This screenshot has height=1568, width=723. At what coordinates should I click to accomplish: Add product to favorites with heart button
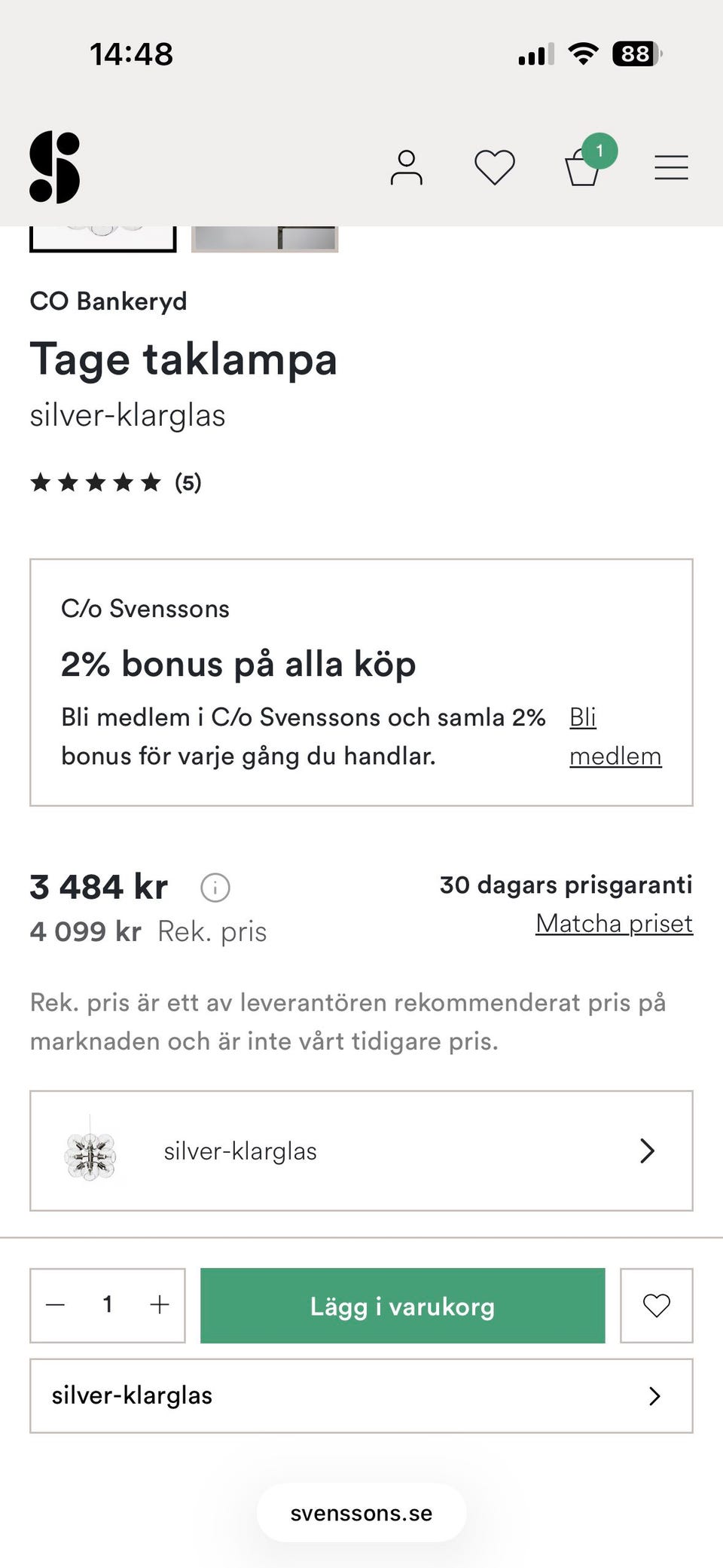[x=656, y=1306]
